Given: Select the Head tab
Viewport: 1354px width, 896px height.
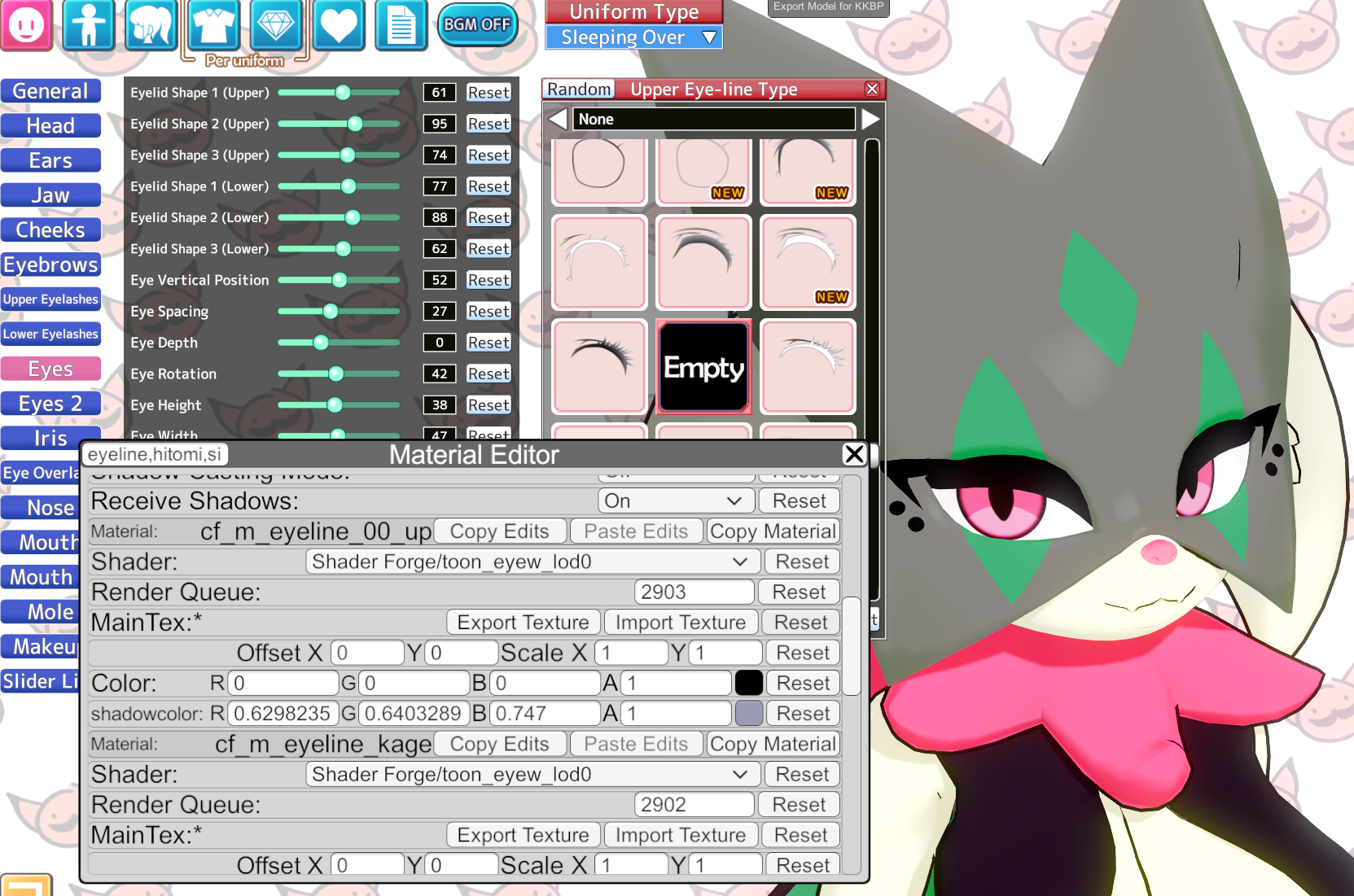Looking at the screenshot, I should [50, 126].
